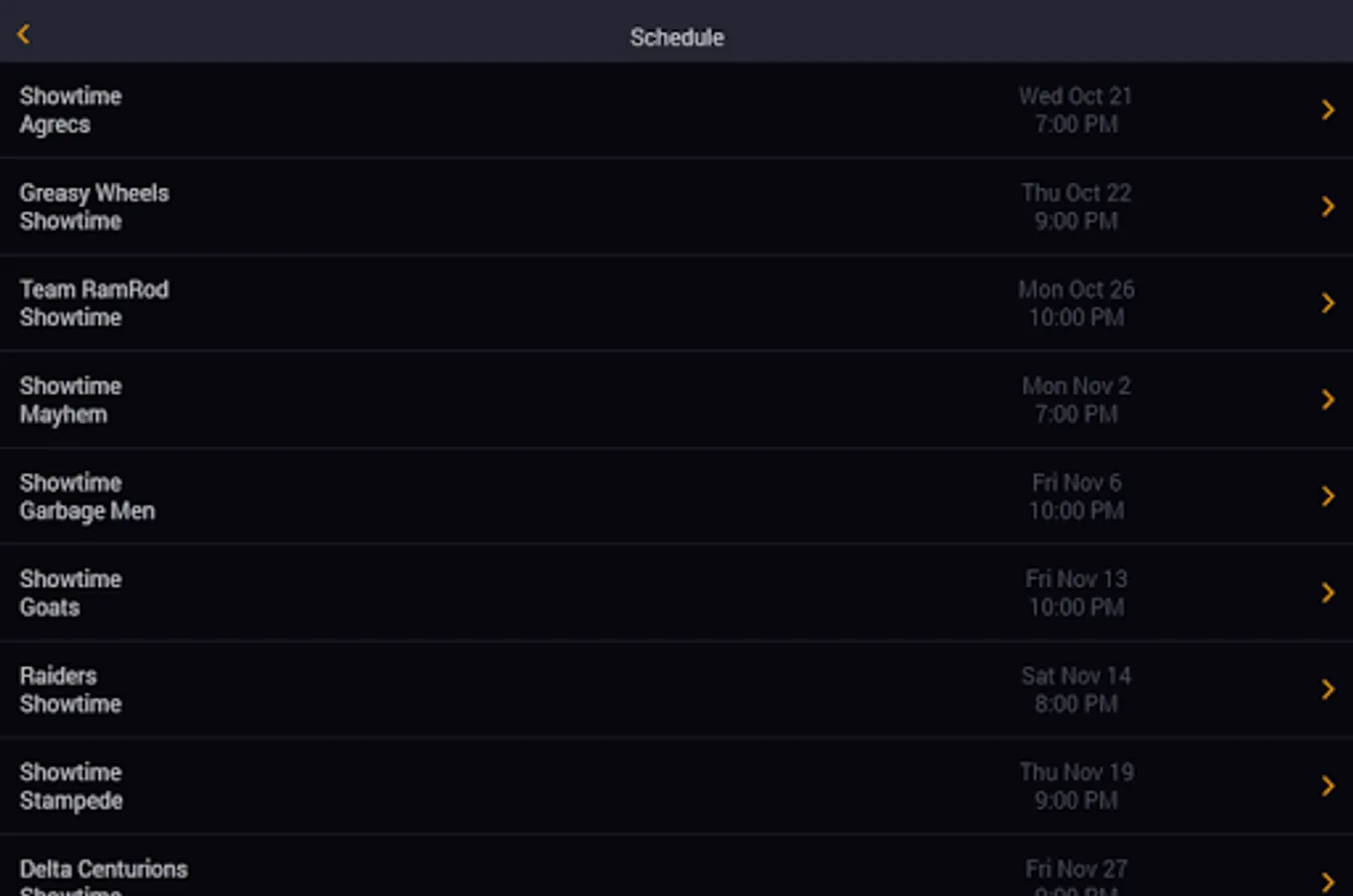Open chevron for Showtime vs Mayhem game
This screenshot has width=1353, height=896.
pos(1327,399)
